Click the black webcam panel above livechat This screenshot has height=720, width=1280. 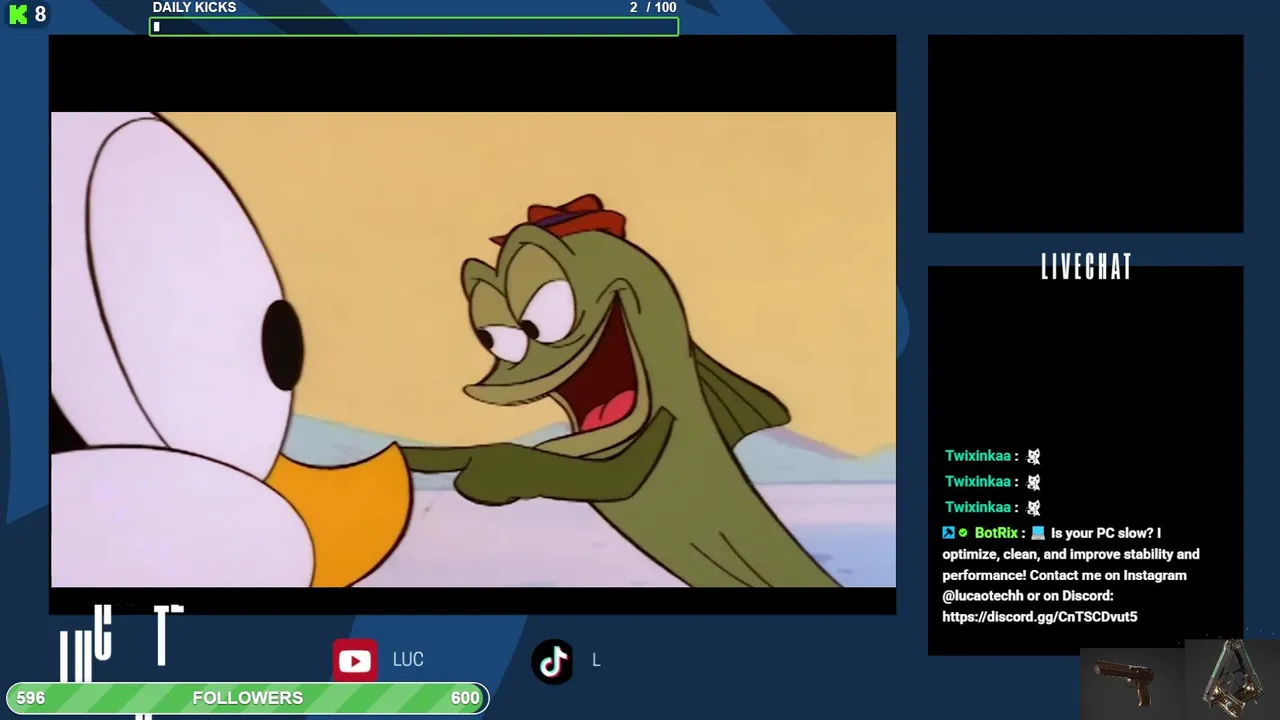(1085, 134)
